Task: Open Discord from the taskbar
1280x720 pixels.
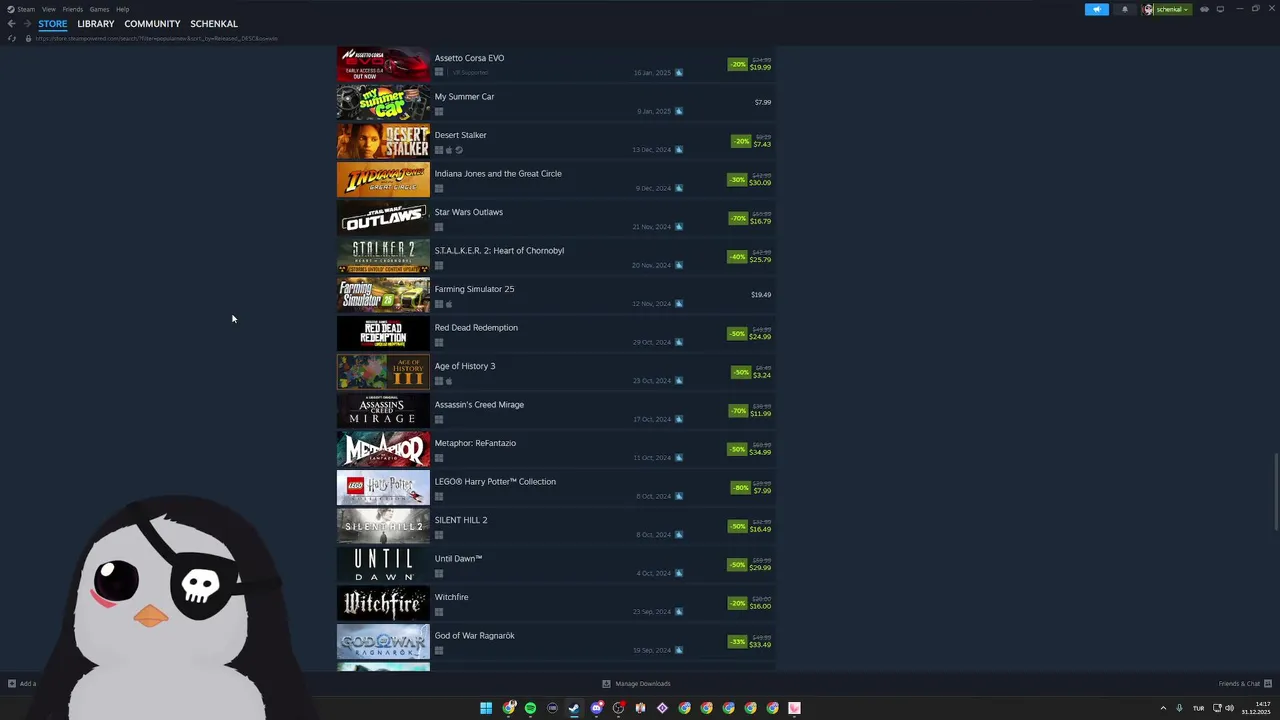Action: [x=597, y=708]
